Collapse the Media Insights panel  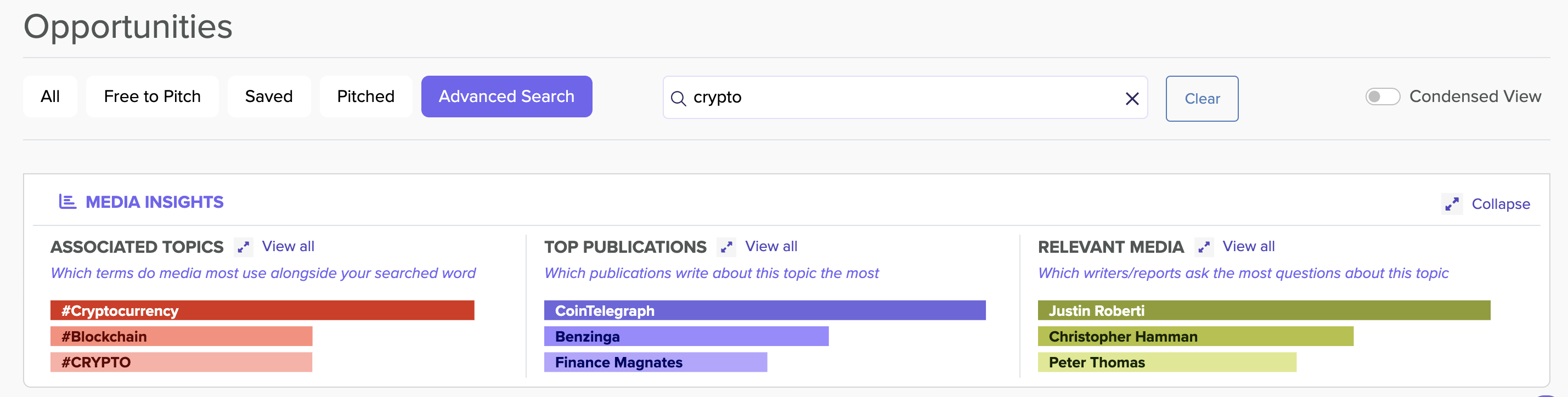tap(1500, 205)
